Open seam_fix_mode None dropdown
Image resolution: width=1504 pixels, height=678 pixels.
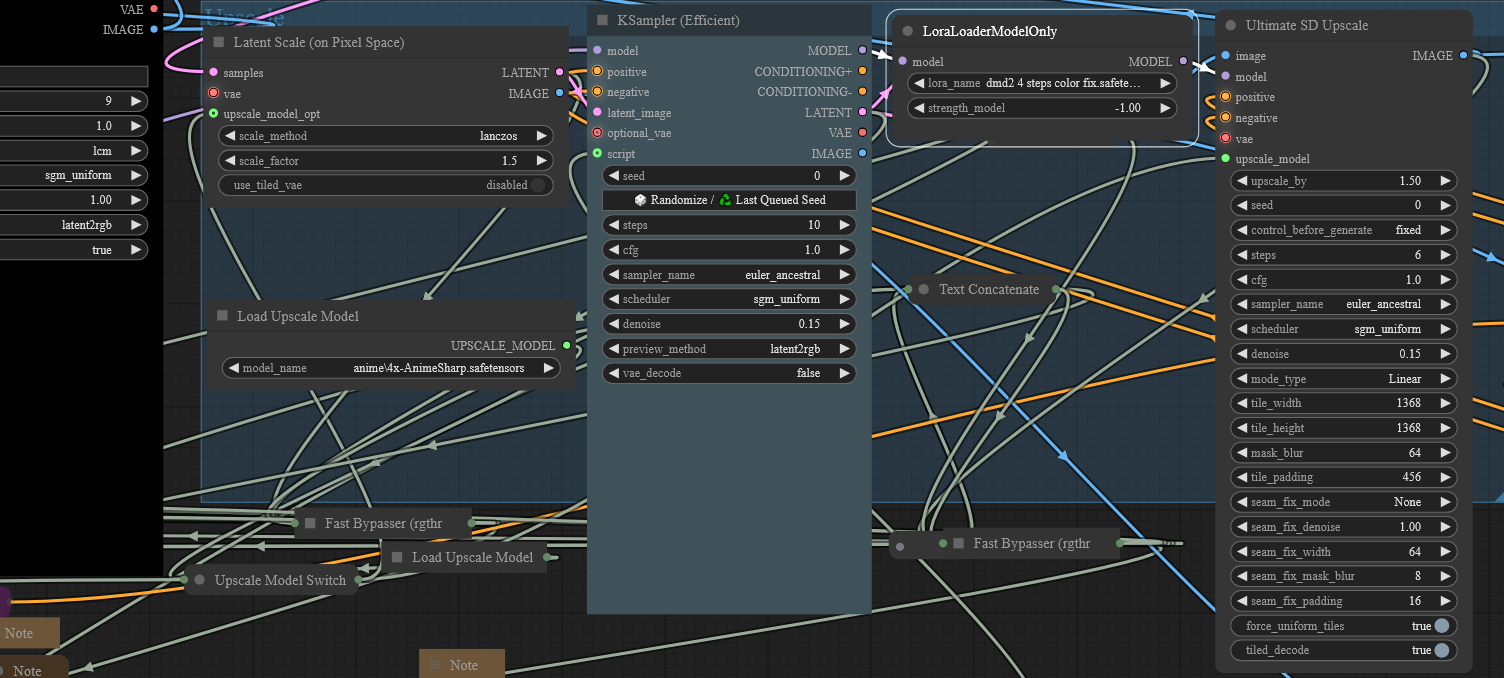(x=1343, y=502)
